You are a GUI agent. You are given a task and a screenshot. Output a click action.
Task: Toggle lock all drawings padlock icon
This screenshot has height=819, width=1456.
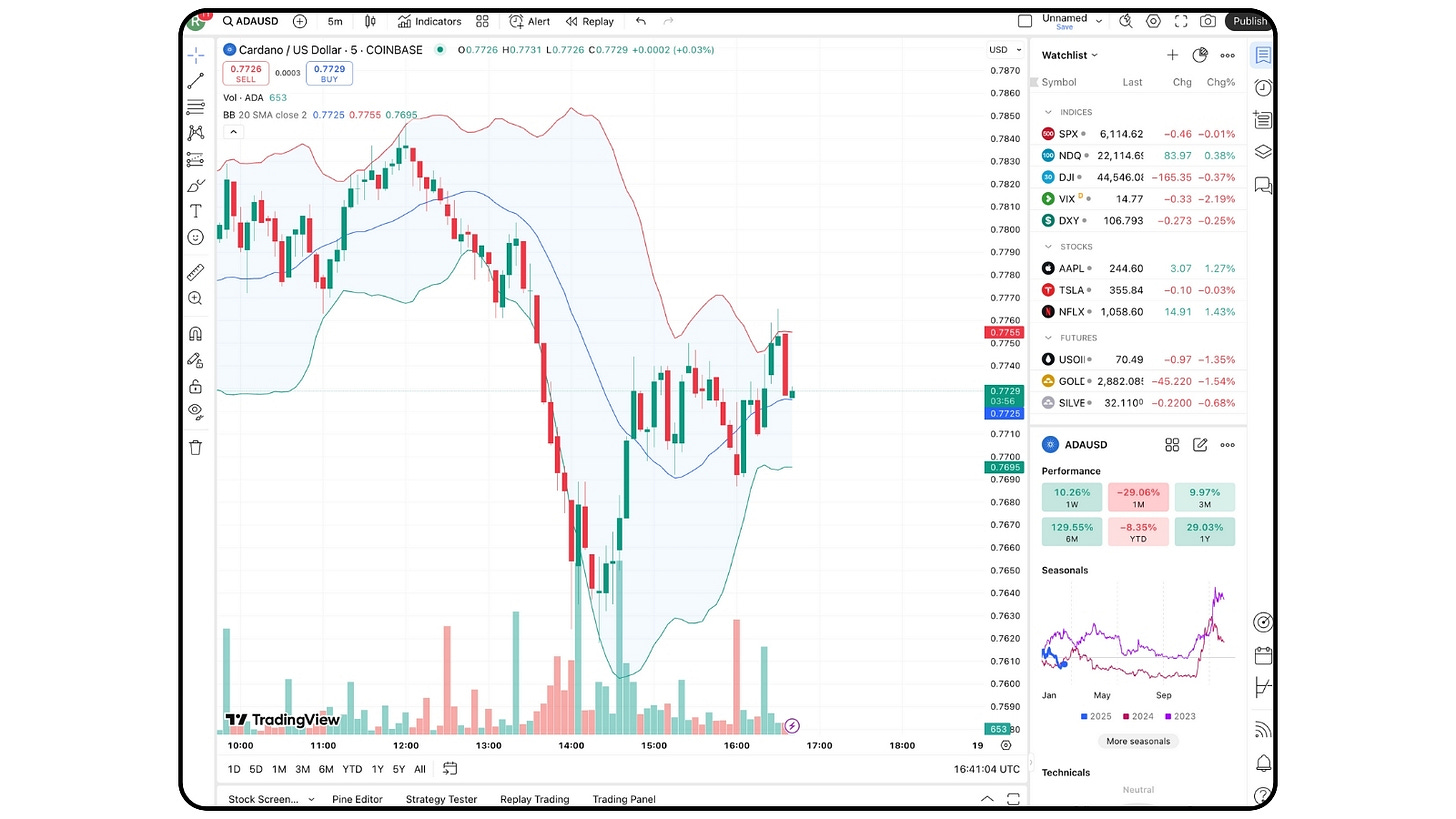[x=196, y=386]
